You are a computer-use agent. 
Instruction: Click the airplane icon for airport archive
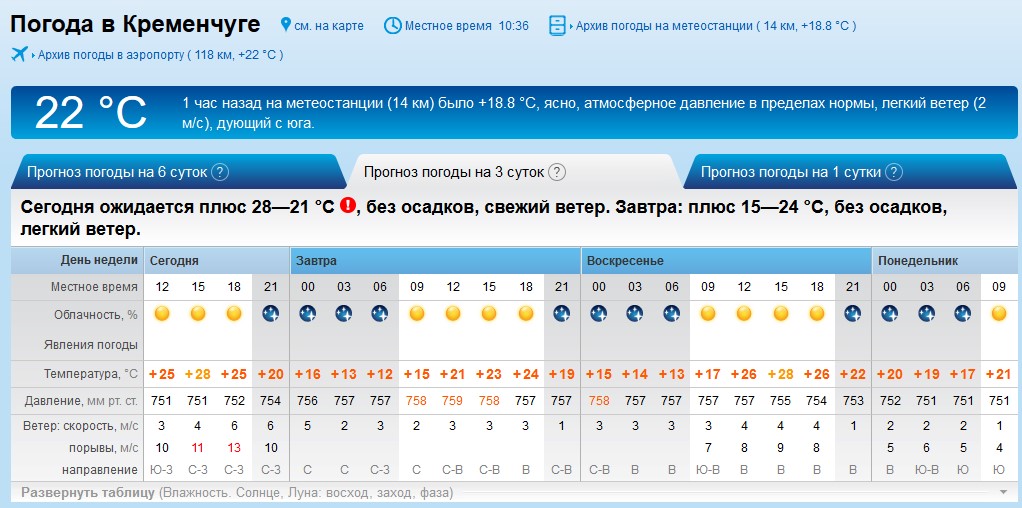point(20,54)
